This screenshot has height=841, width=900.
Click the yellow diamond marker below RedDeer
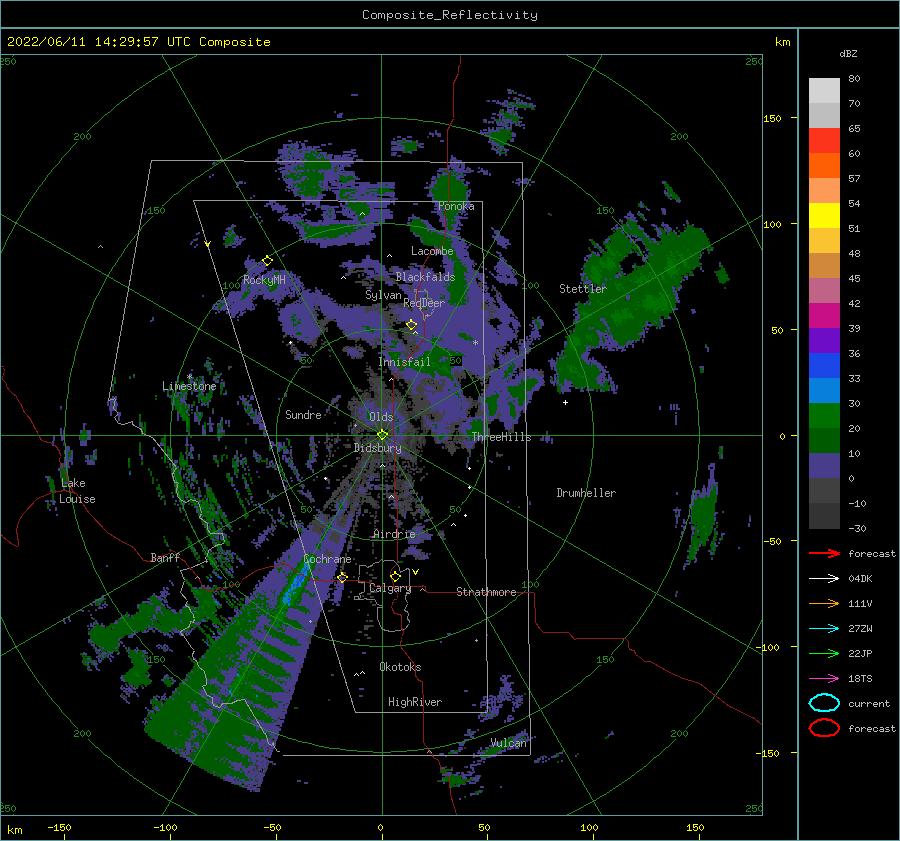click(x=411, y=325)
